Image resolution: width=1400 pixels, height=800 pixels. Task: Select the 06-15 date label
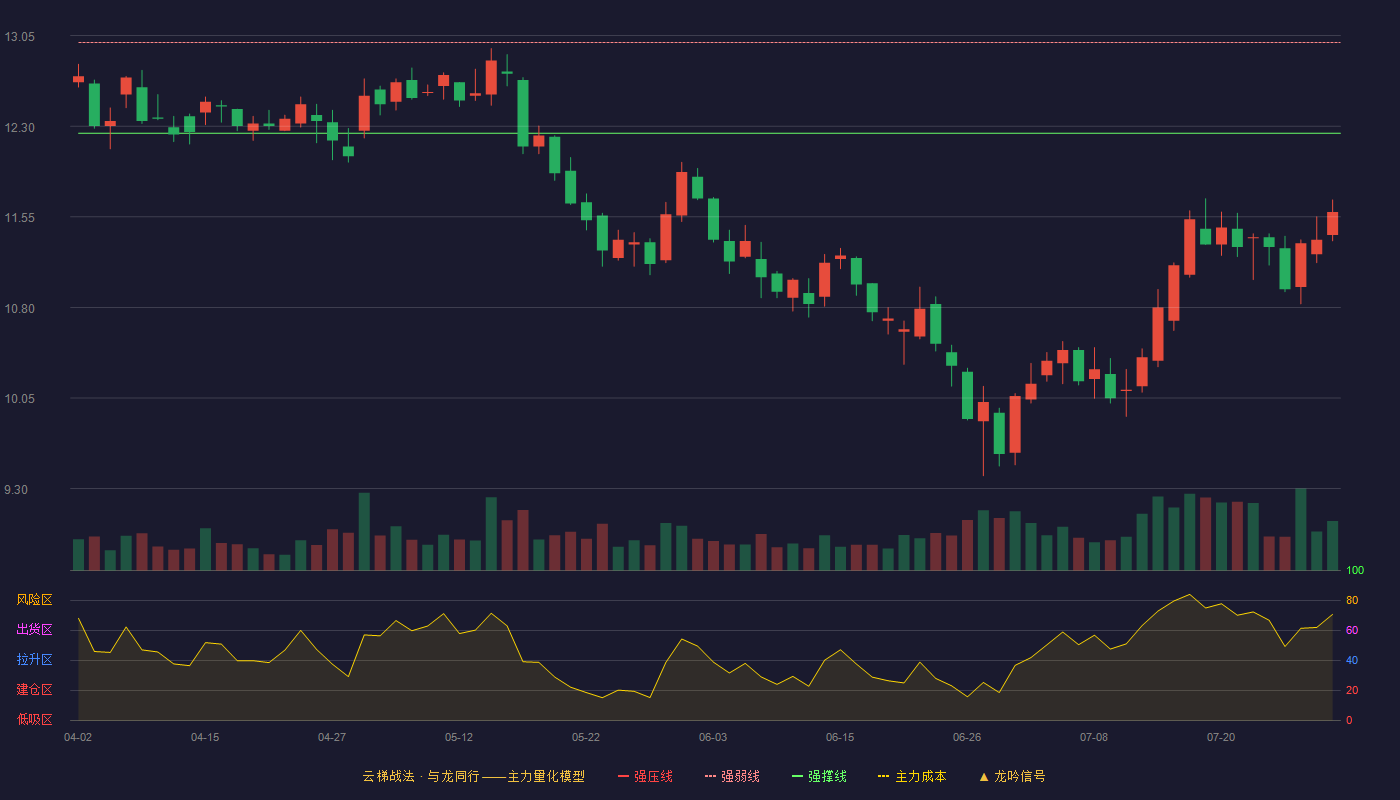click(x=840, y=737)
